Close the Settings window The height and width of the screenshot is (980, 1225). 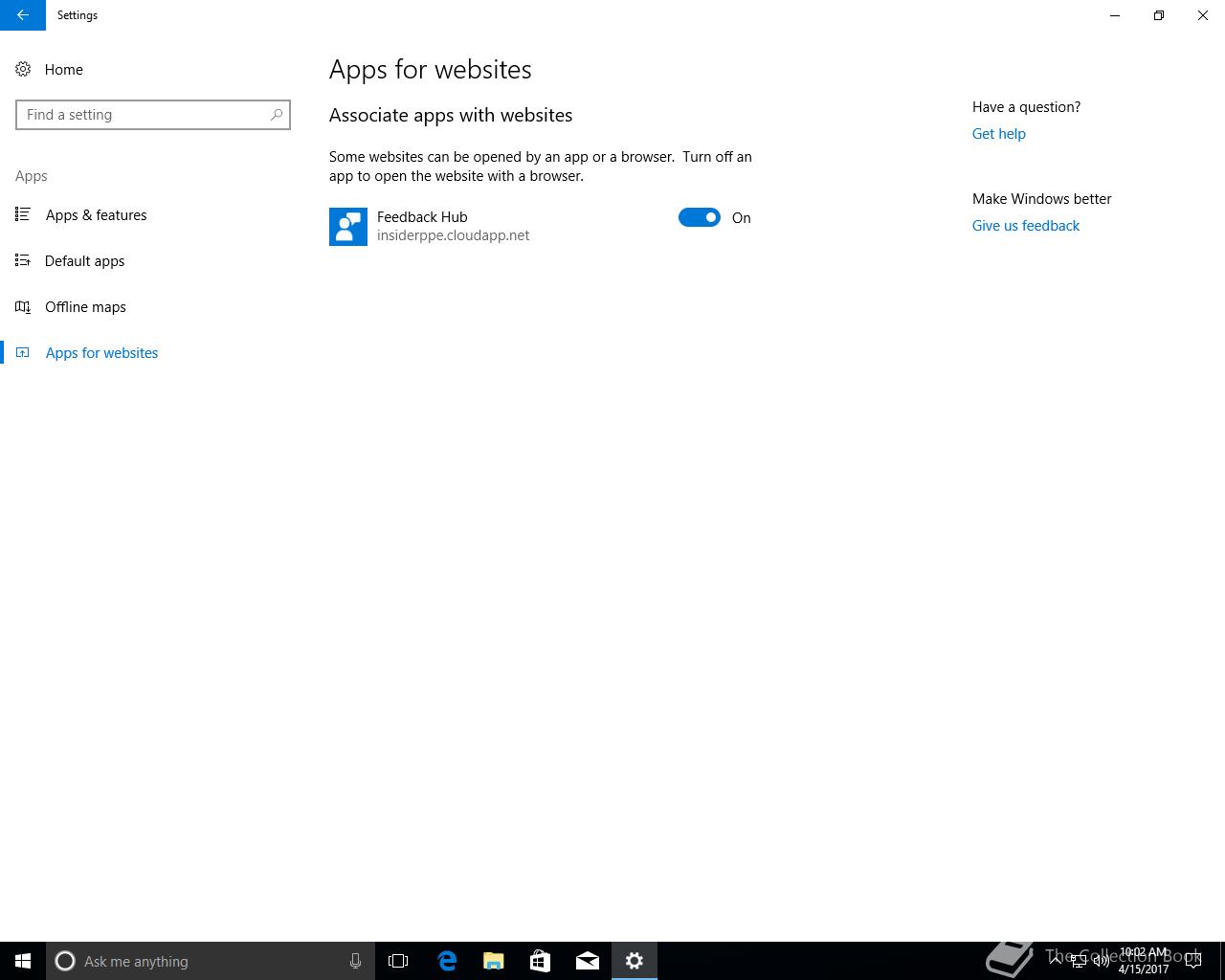[1203, 15]
